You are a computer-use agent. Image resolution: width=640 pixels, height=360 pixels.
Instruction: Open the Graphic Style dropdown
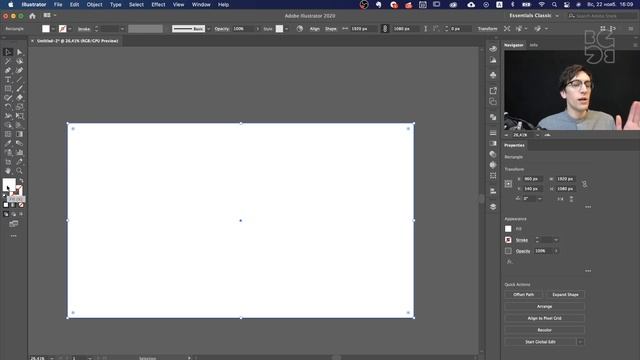[x=287, y=29]
